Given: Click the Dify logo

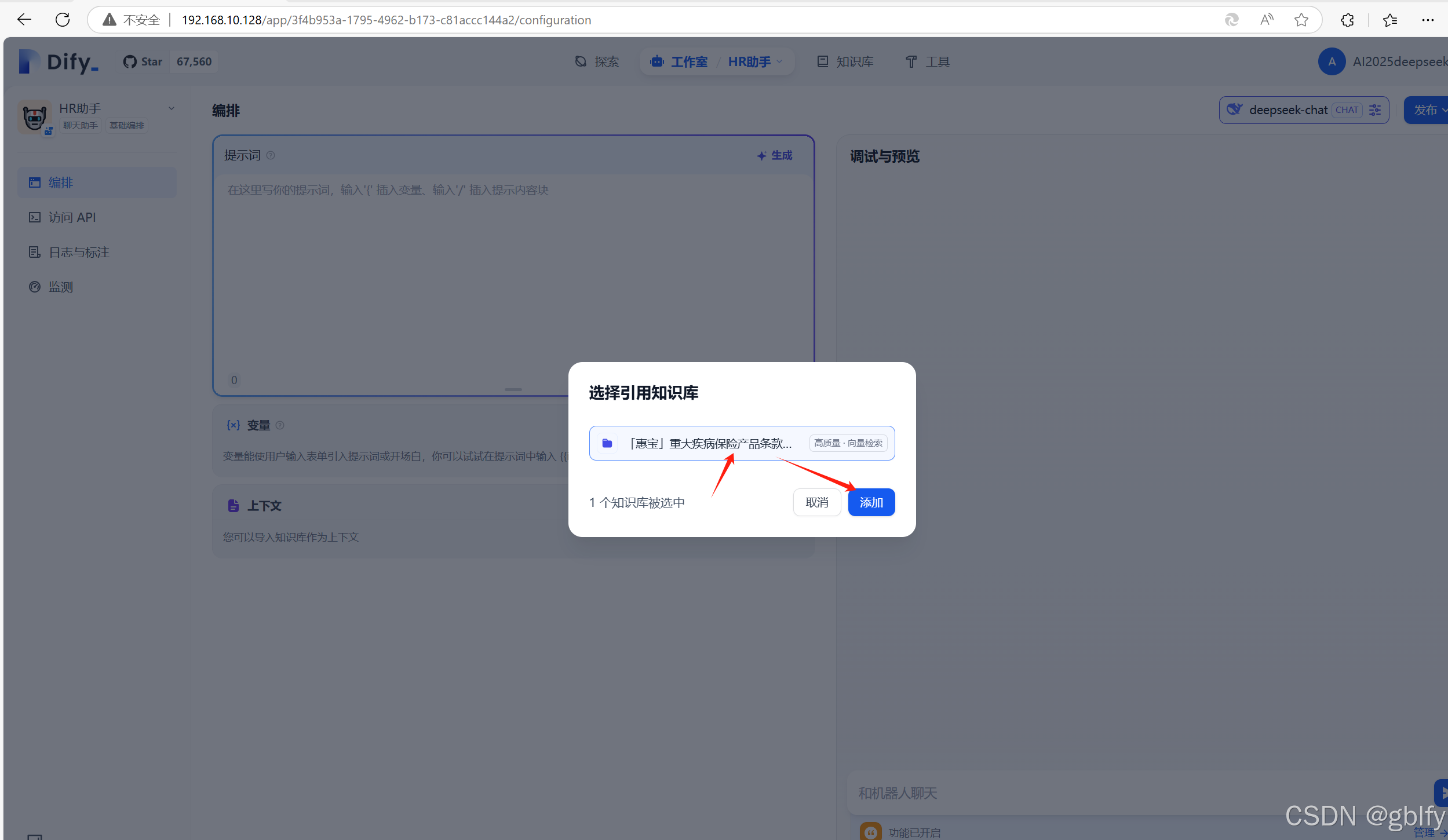Looking at the screenshot, I should (58, 61).
